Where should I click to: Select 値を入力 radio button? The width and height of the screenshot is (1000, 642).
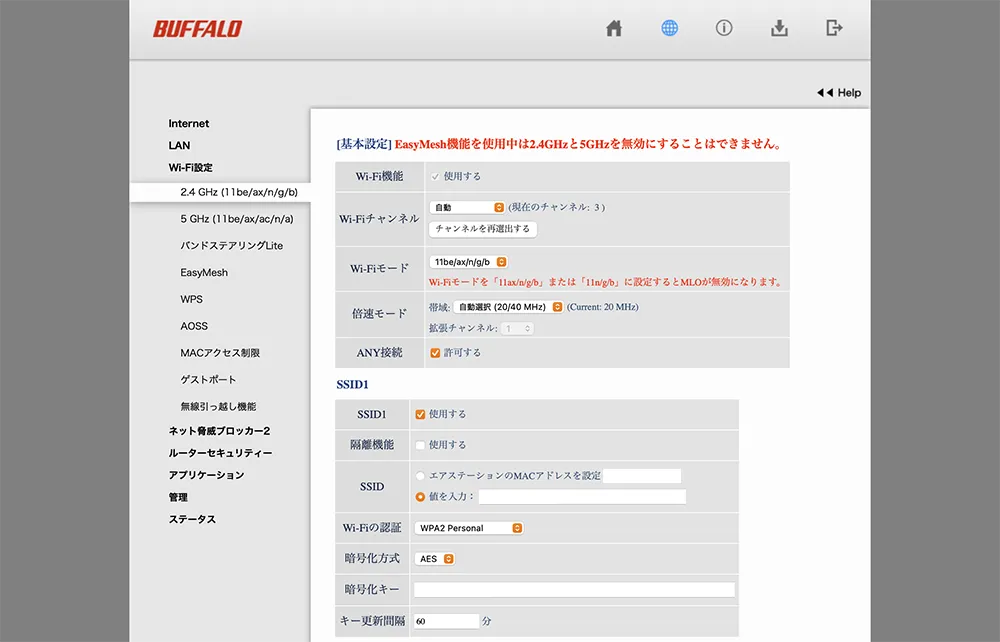coord(420,497)
